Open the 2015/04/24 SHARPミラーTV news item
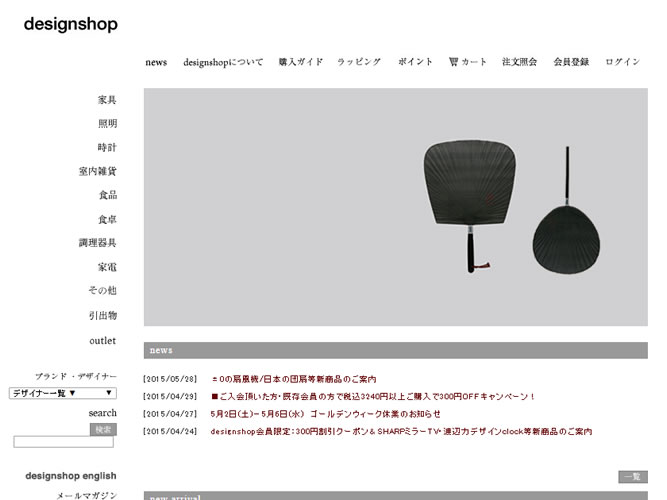Screen dimensions: 667x500 click(401, 431)
